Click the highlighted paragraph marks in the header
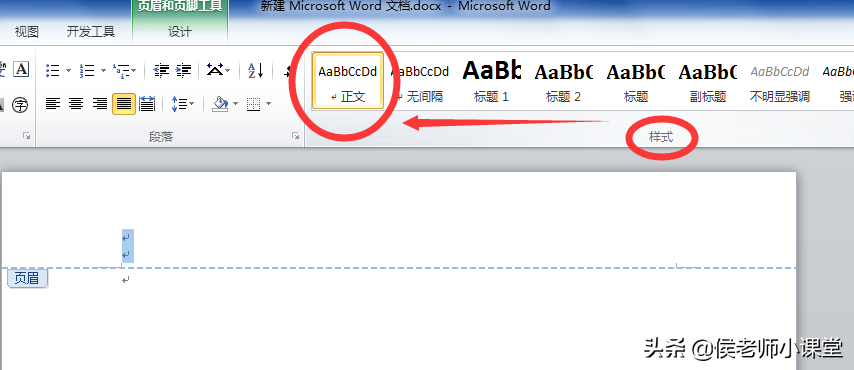854x370 pixels. 127,246
